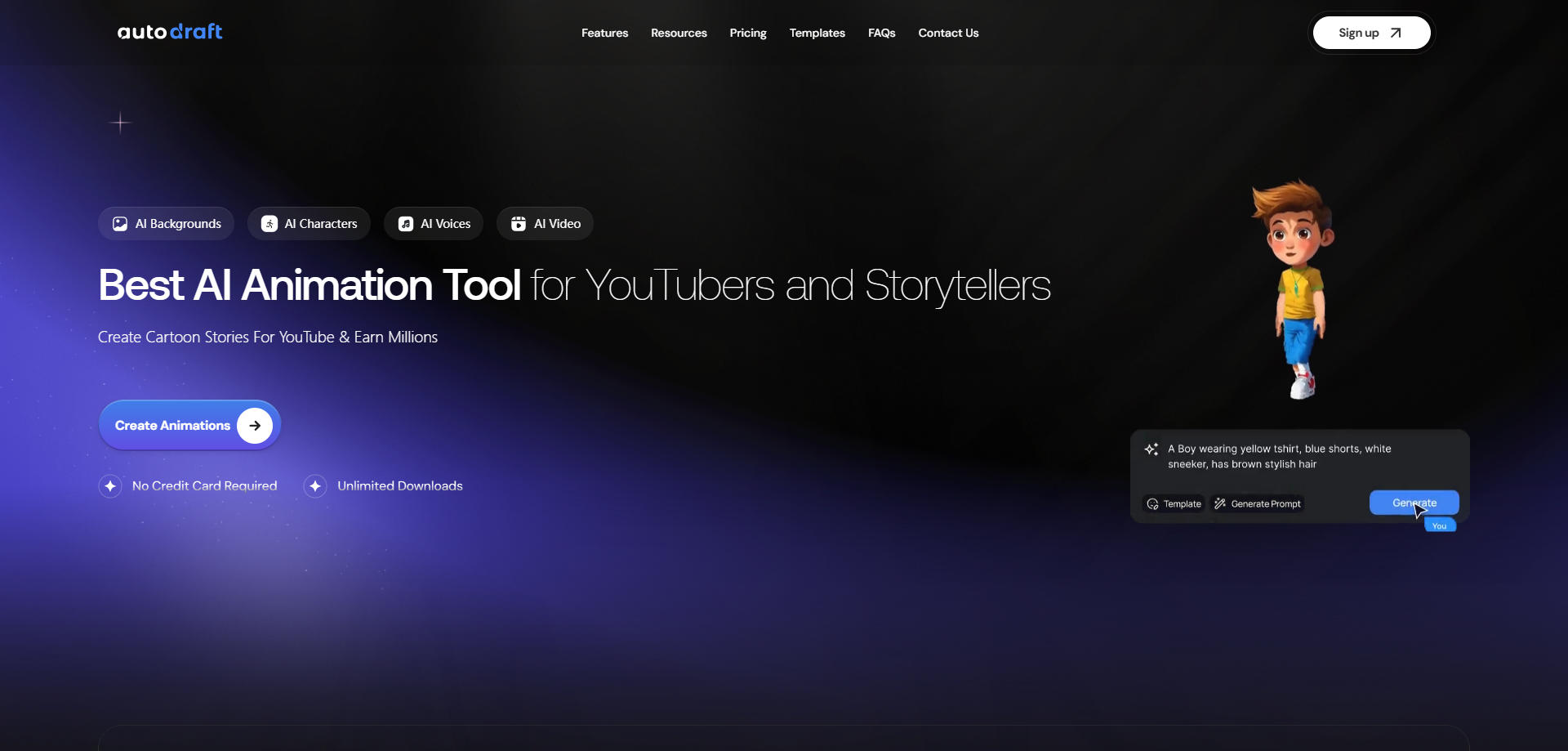
Task: Click the Generate Prompt button
Action: (1258, 504)
